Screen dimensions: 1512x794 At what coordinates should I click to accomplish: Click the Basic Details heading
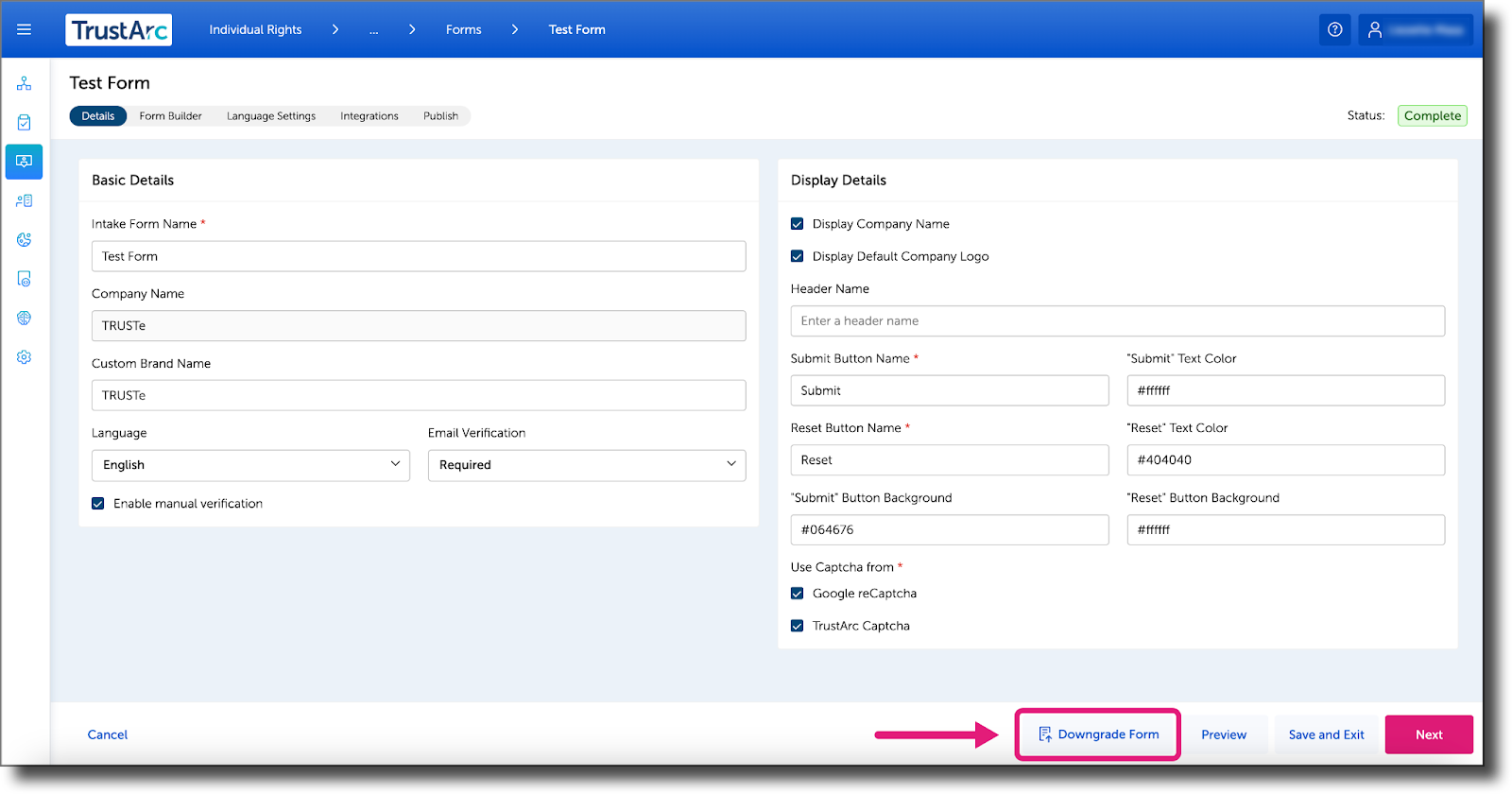pos(133,181)
